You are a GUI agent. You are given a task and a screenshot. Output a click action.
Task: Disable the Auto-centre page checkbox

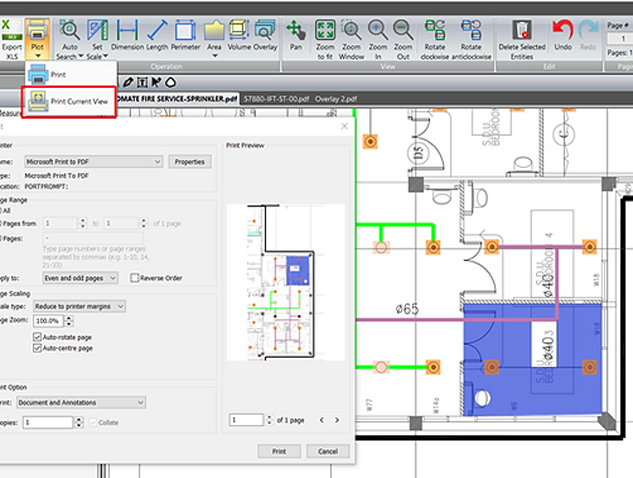tap(37, 349)
